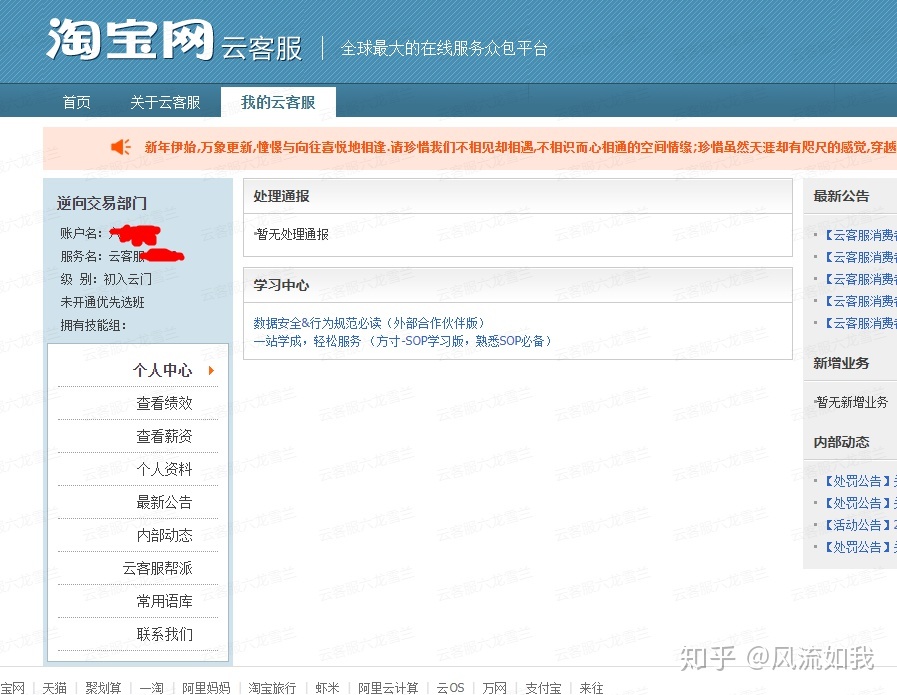Click the 级别: 初入云门 line

pyautogui.click(x=106, y=279)
